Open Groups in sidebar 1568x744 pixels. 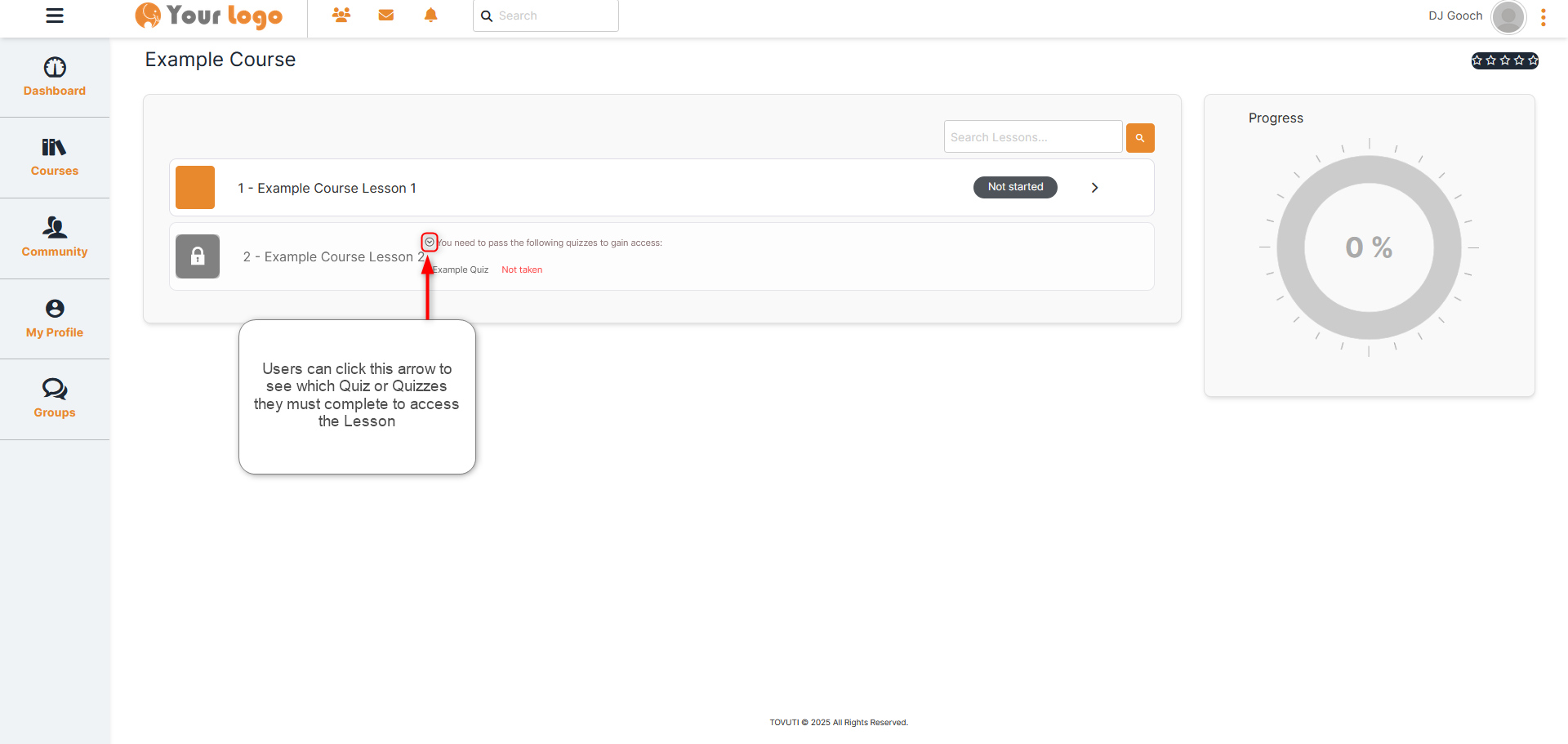pyautogui.click(x=55, y=399)
